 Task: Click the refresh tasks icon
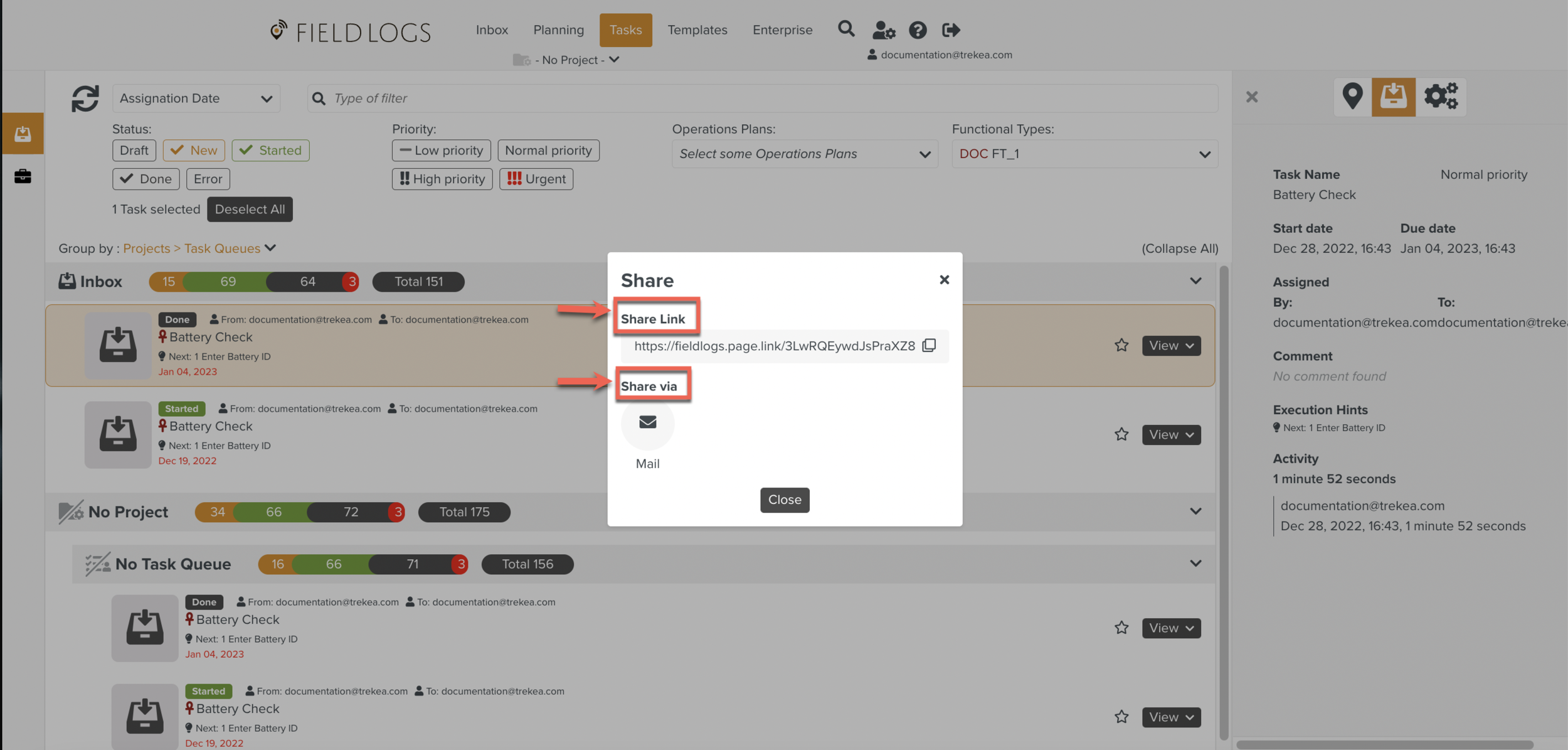click(x=85, y=99)
